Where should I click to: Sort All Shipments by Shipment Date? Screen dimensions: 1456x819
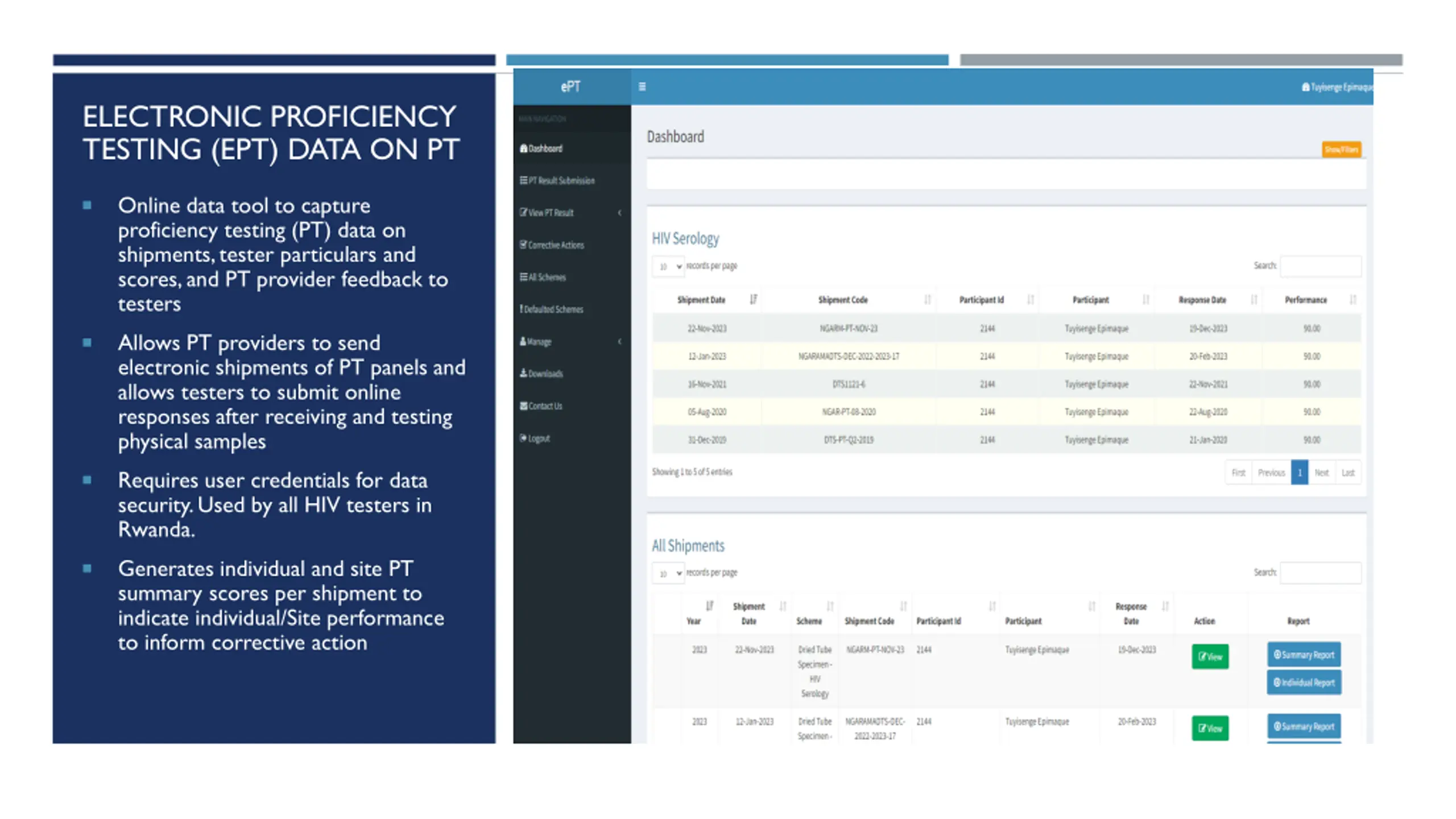coord(755,614)
